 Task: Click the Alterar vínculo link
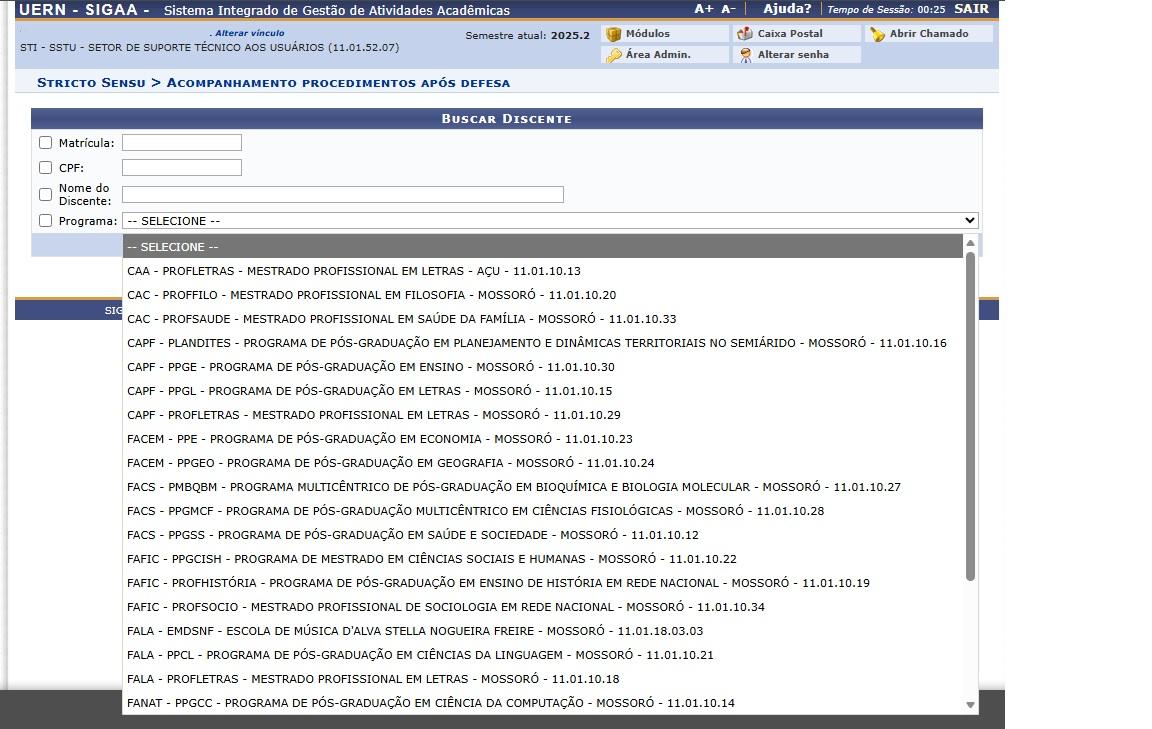[249, 33]
